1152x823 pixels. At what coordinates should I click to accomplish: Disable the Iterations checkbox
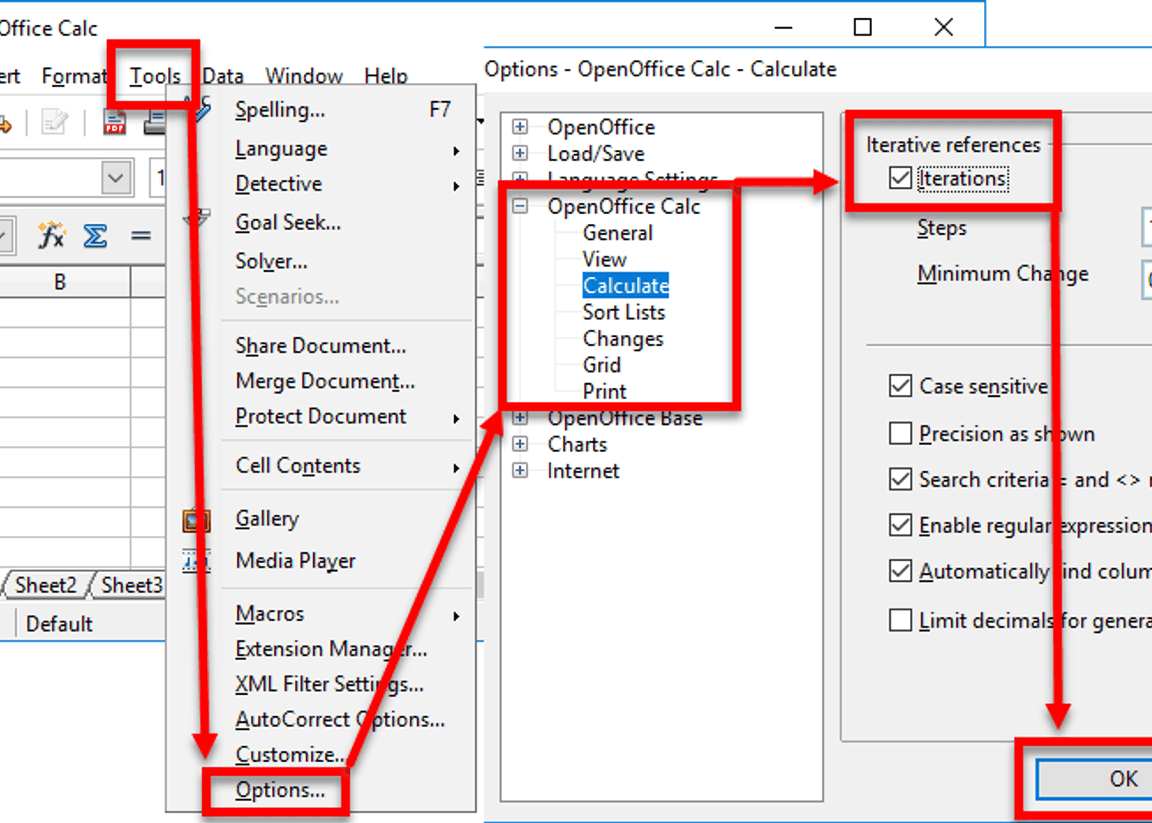pos(900,179)
